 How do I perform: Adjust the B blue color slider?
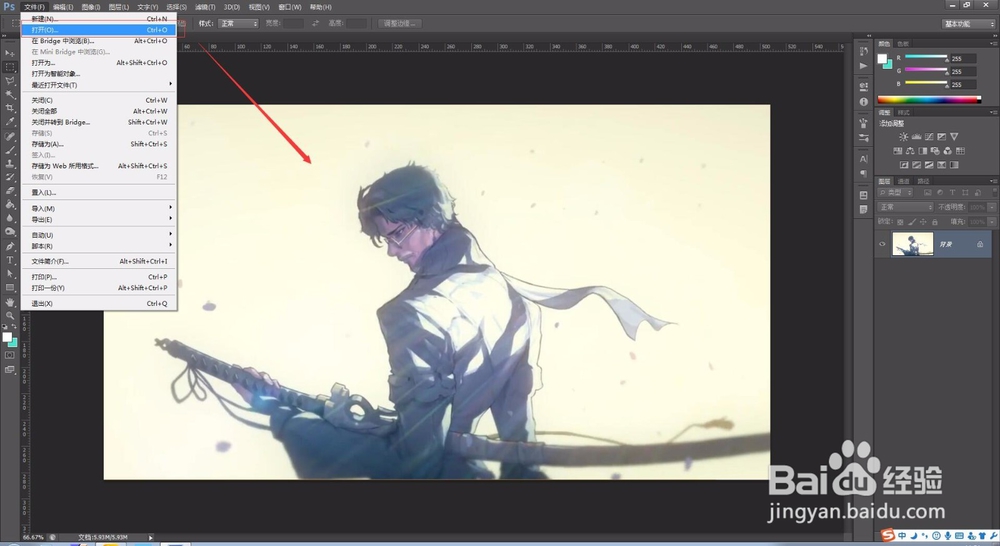click(x=926, y=84)
